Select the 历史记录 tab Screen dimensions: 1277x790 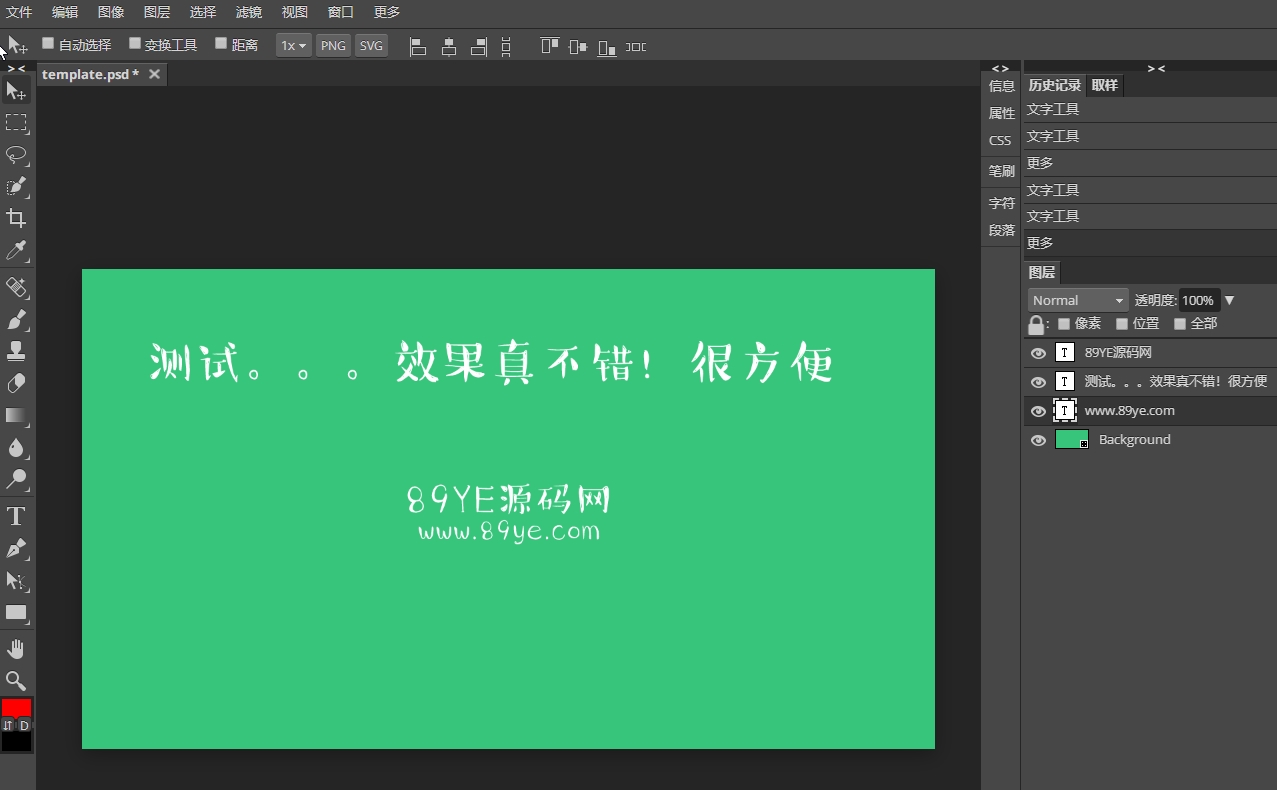pos(1055,85)
